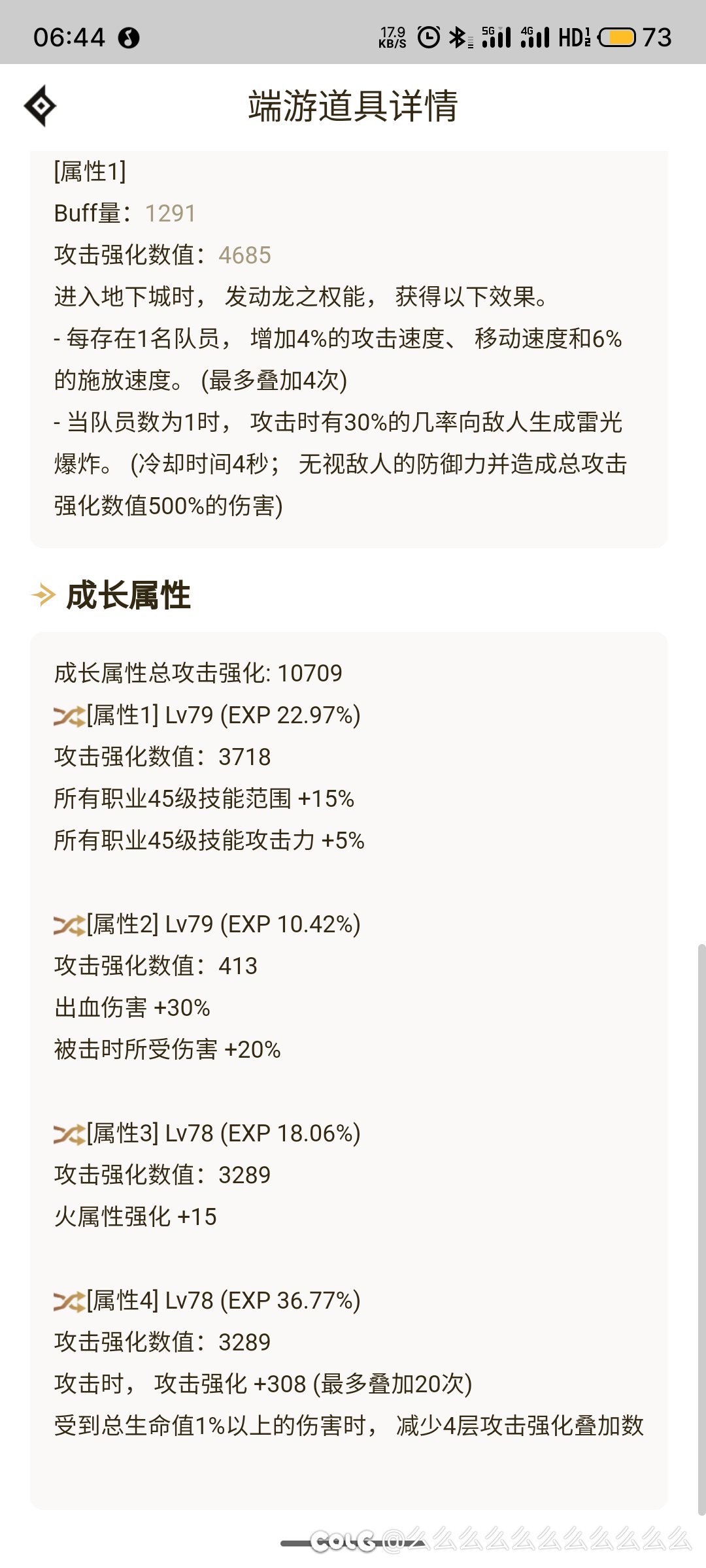Tap the 出血伤害 +30% line
706x1568 pixels.
click(x=132, y=1007)
